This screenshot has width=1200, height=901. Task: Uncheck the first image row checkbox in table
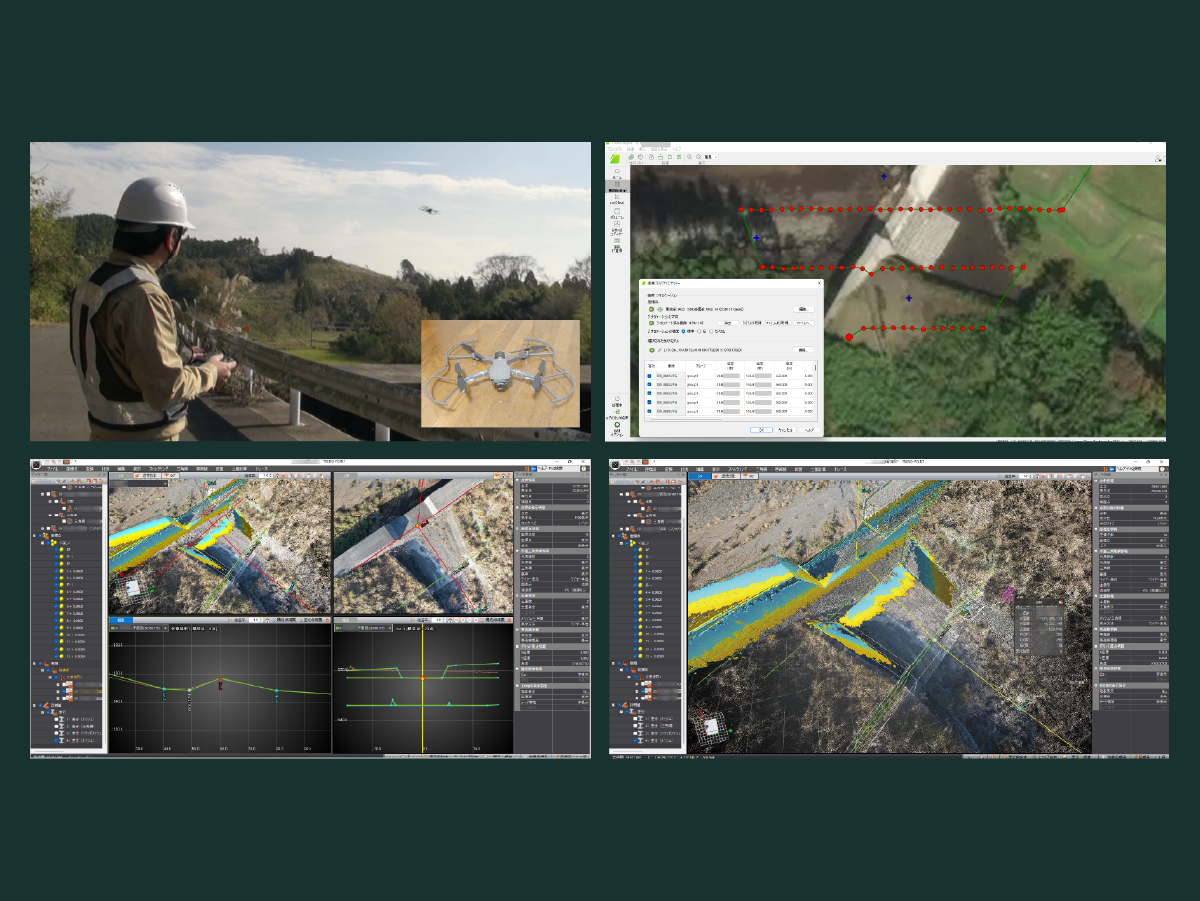tap(649, 375)
